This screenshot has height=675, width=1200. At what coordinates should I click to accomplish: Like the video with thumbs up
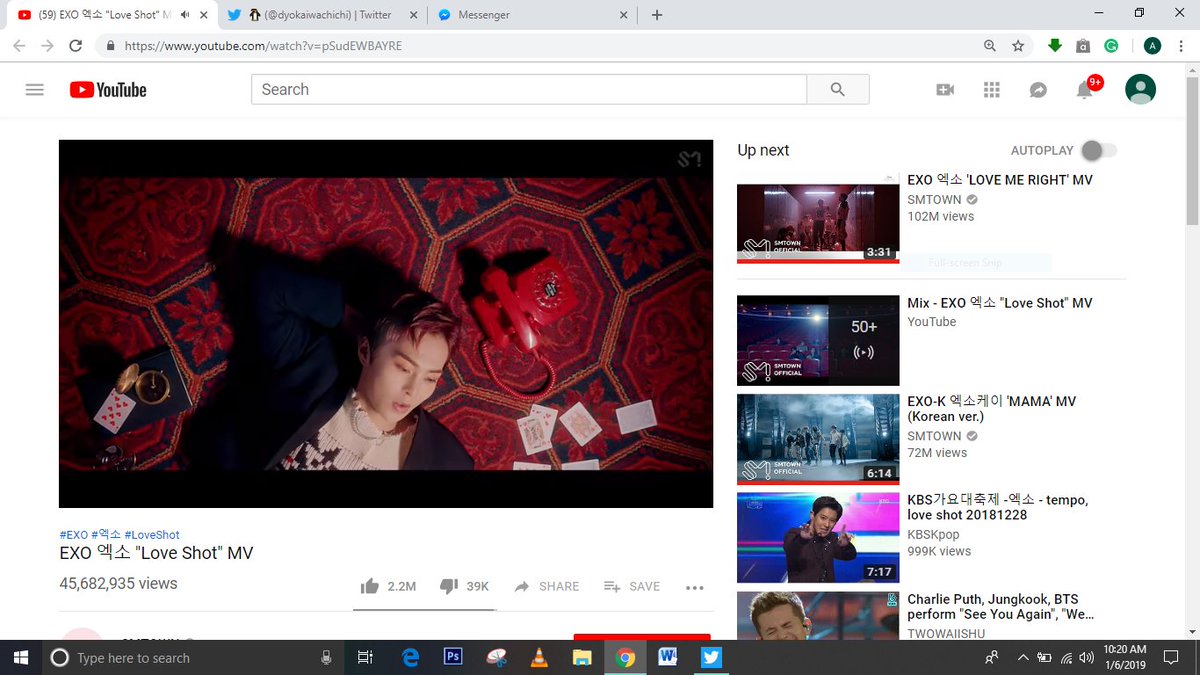(370, 586)
